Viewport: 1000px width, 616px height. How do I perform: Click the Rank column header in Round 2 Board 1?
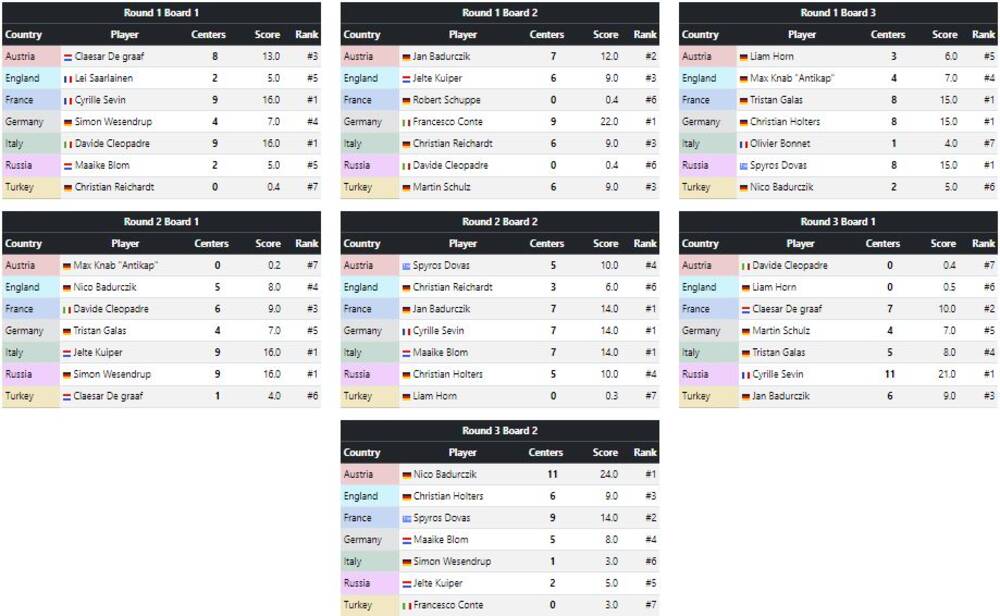pyautogui.click(x=307, y=244)
